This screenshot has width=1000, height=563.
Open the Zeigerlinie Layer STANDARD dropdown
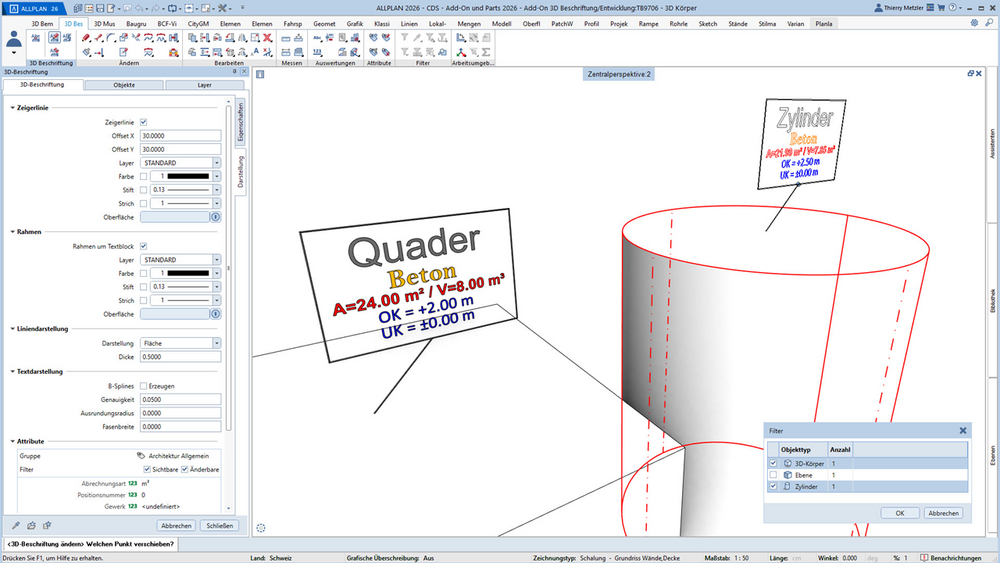point(217,163)
